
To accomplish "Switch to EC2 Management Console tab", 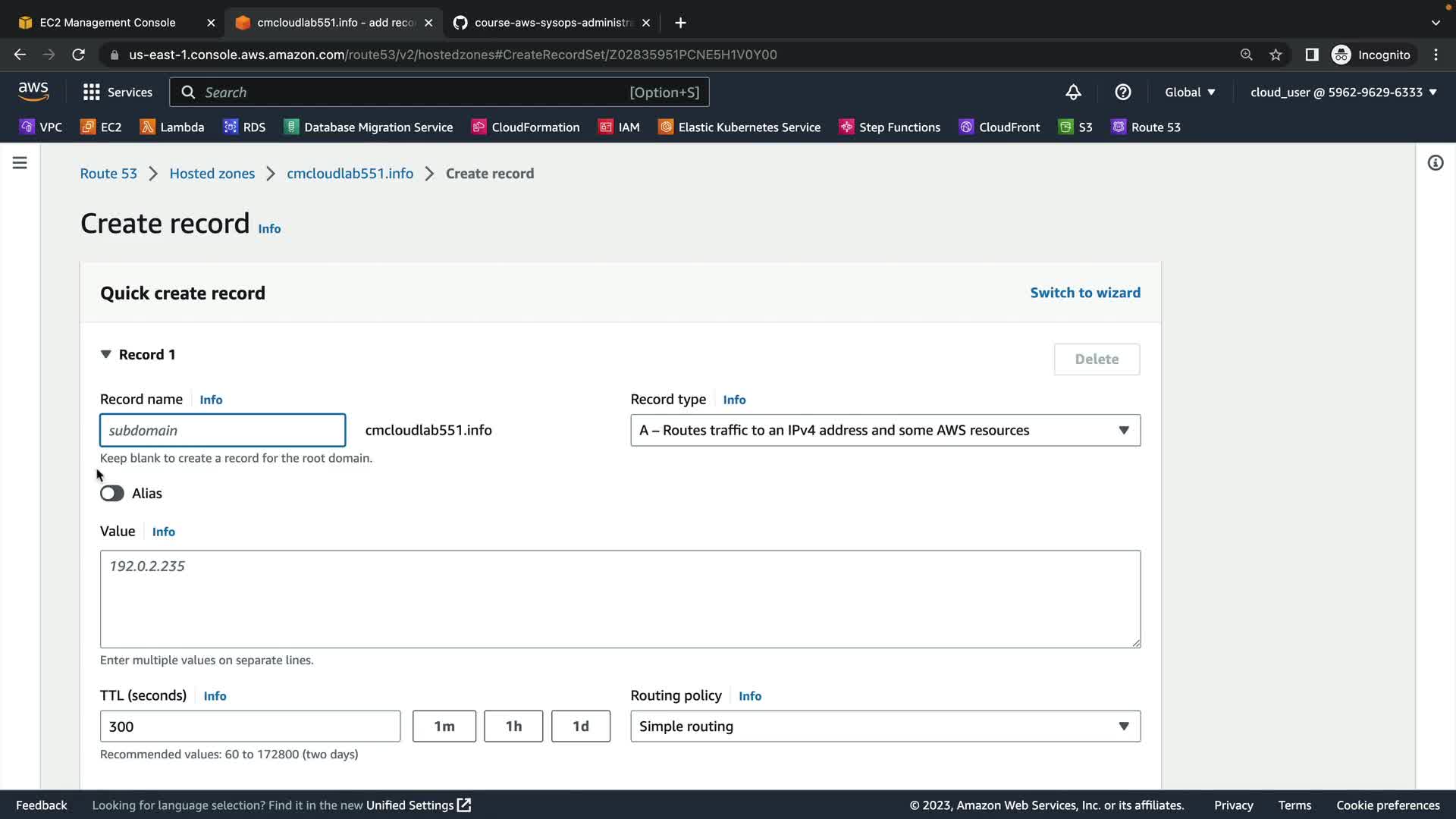I will [108, 23].
